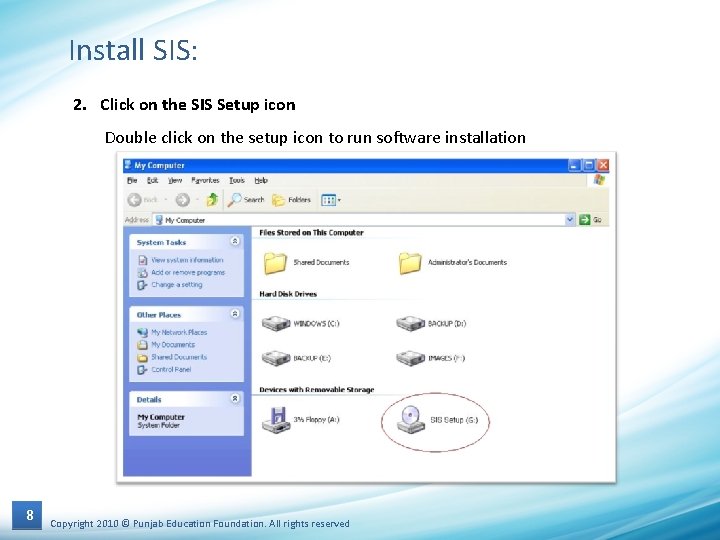Go to My Documents in Other Places
The height and width of the screenshot is (540, 720).
tap(173, 344)
